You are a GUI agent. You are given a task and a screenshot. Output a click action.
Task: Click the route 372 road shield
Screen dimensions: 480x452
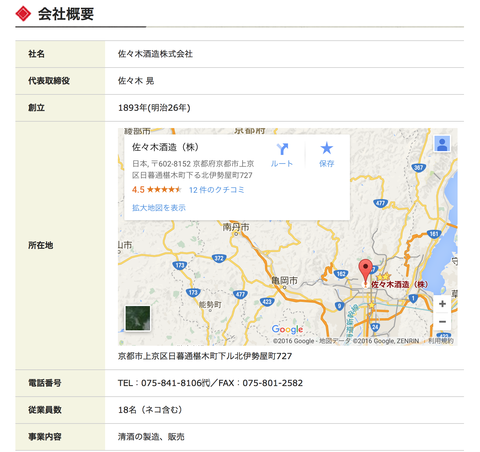(219, 258)
